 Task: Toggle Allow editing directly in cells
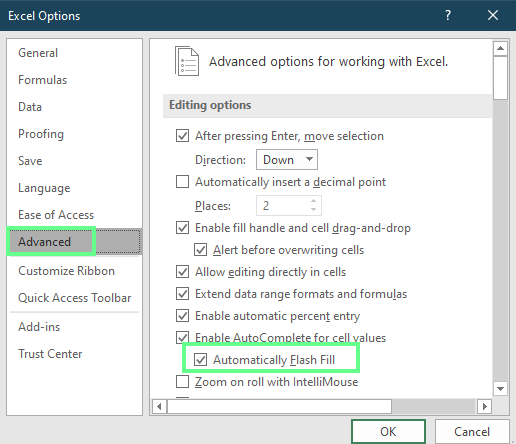pyautogui.click(x=182, y=272)
